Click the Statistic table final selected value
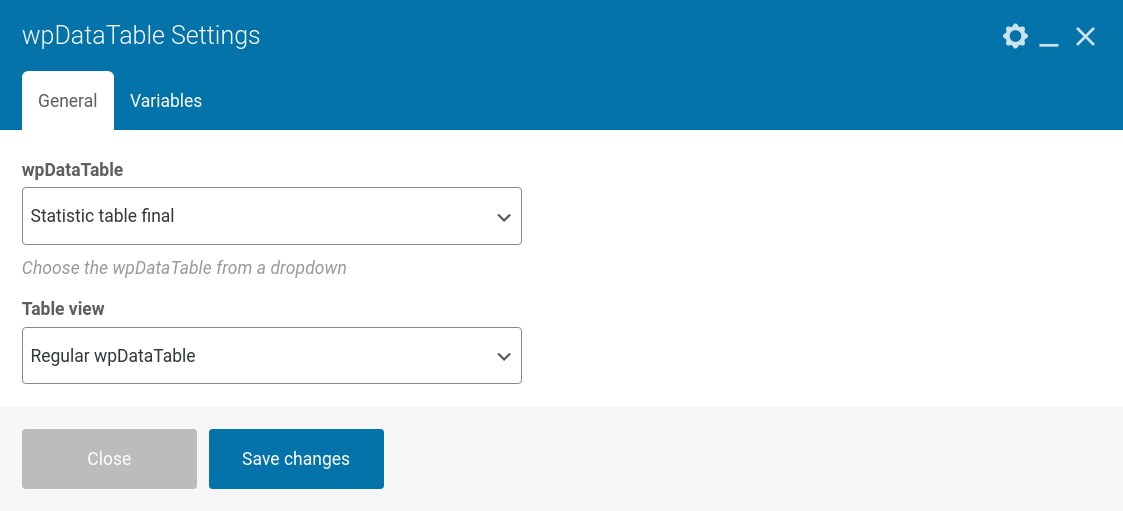The height and width of the screenshot is (511, 1123). tap(102, 216)
